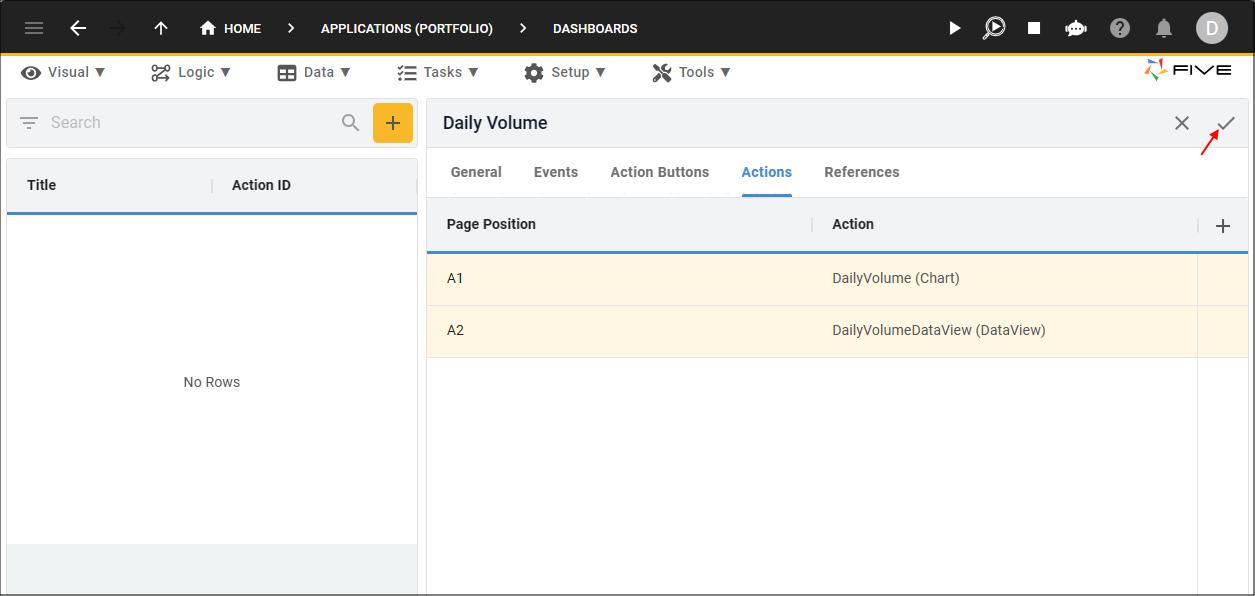Viewport: 1255px width, 596px height.
Task: Open the Setup menu
Action: click(565, 72)
